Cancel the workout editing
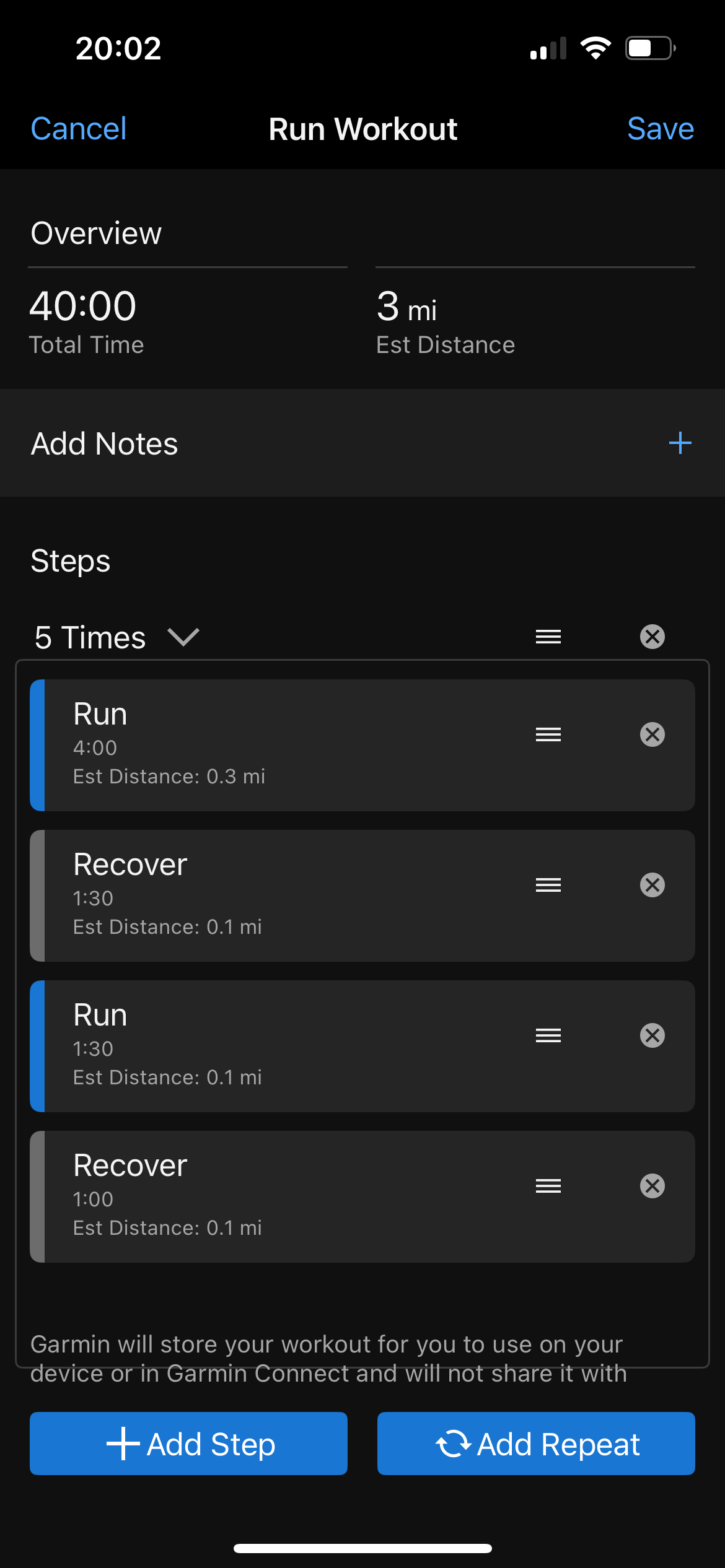Viewport: 725px width, 1568px height. [x=79, y=129]
